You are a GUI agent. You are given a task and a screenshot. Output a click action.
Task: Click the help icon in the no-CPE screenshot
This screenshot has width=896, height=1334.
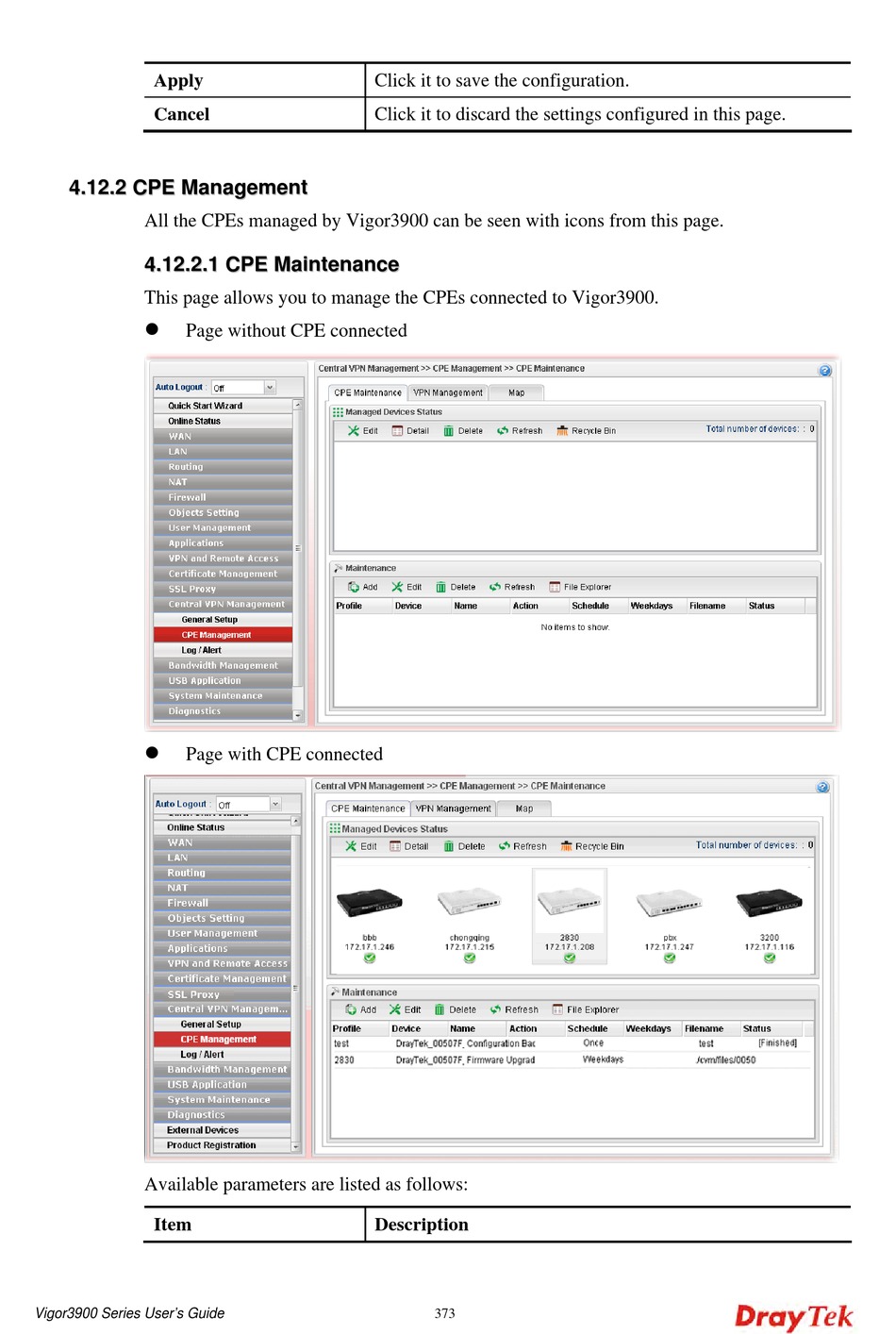click(x=824, y=371)
